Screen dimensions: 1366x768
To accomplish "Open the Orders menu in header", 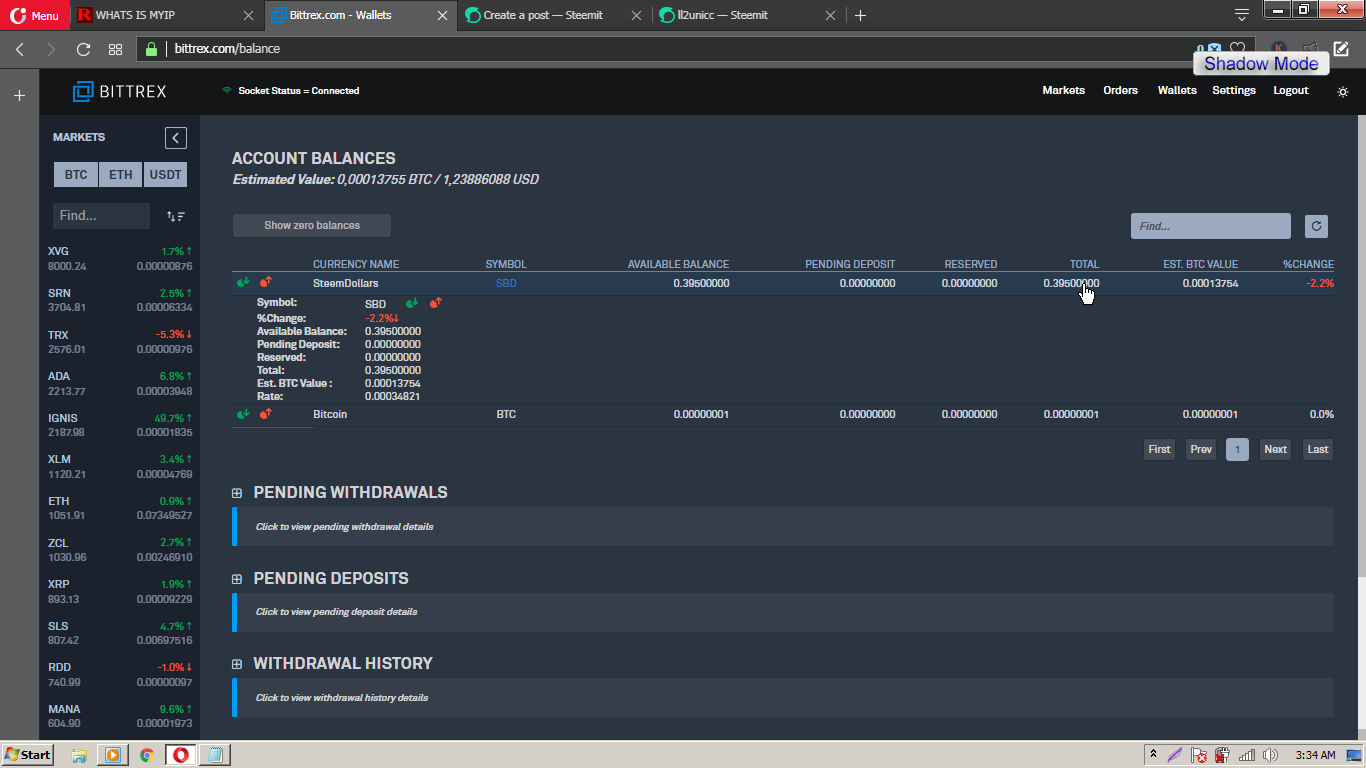I will click(x=1120, y=91).
